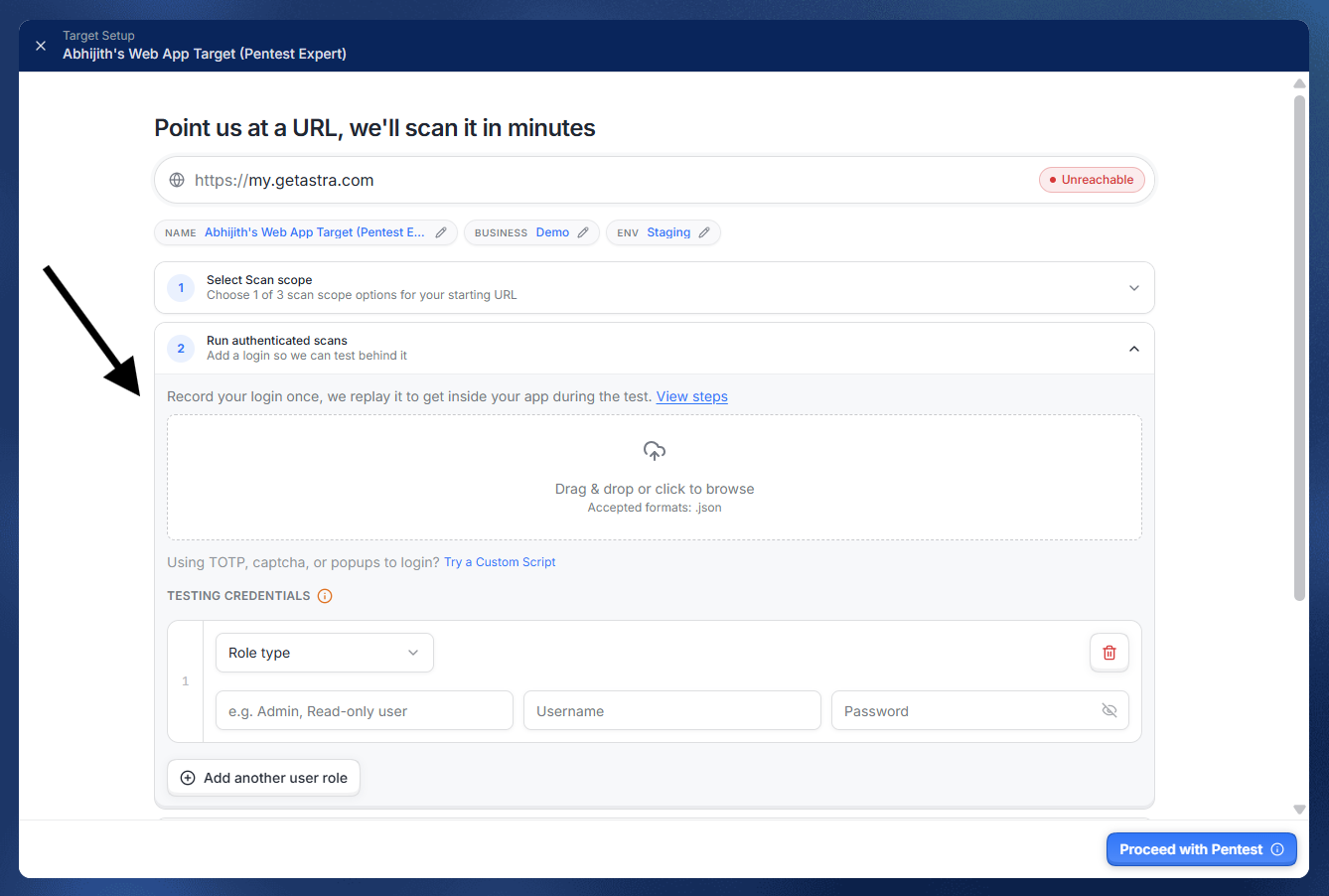Click the Drag & drop upload area
Image resolution: width=1329 pixels, height=896 pixels.
pos(655,478)
